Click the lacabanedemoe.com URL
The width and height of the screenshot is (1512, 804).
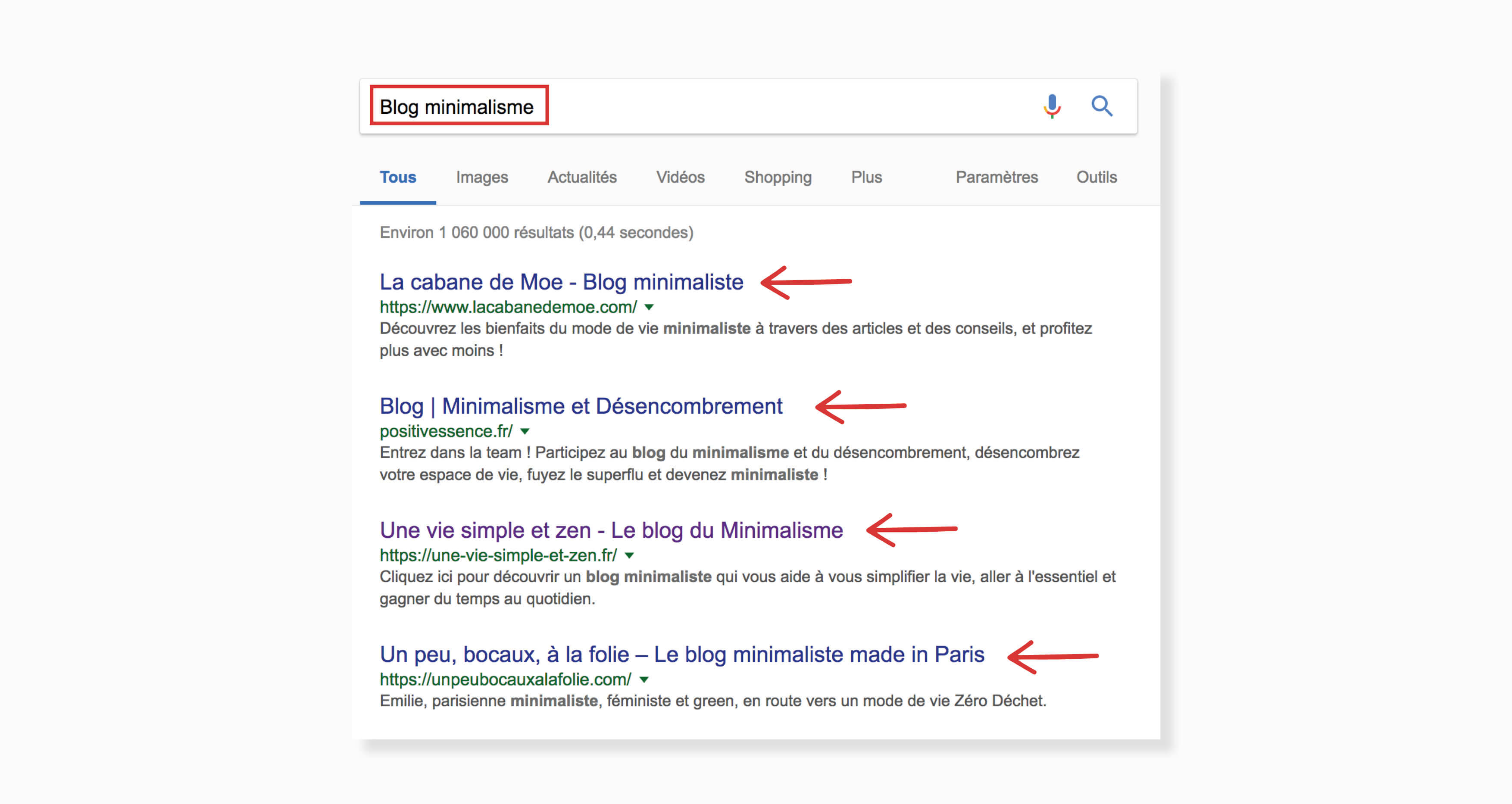(508, 307)
